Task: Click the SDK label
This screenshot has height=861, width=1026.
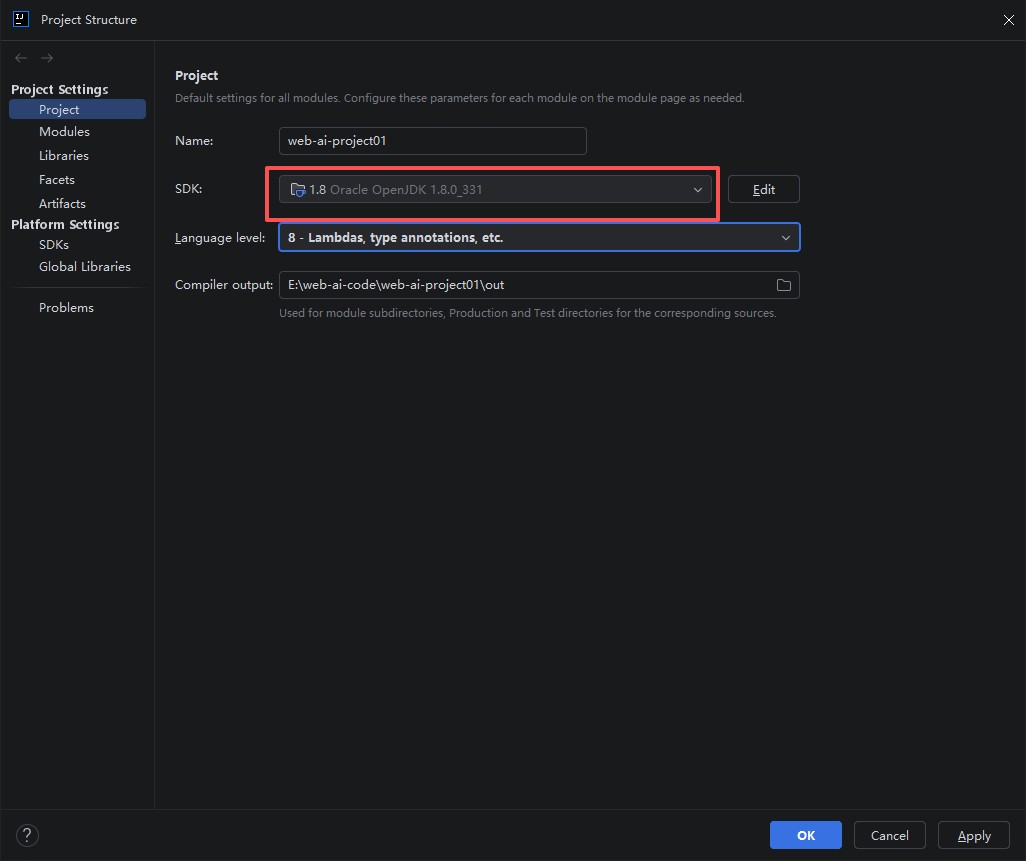Action: tap(188, 188)
